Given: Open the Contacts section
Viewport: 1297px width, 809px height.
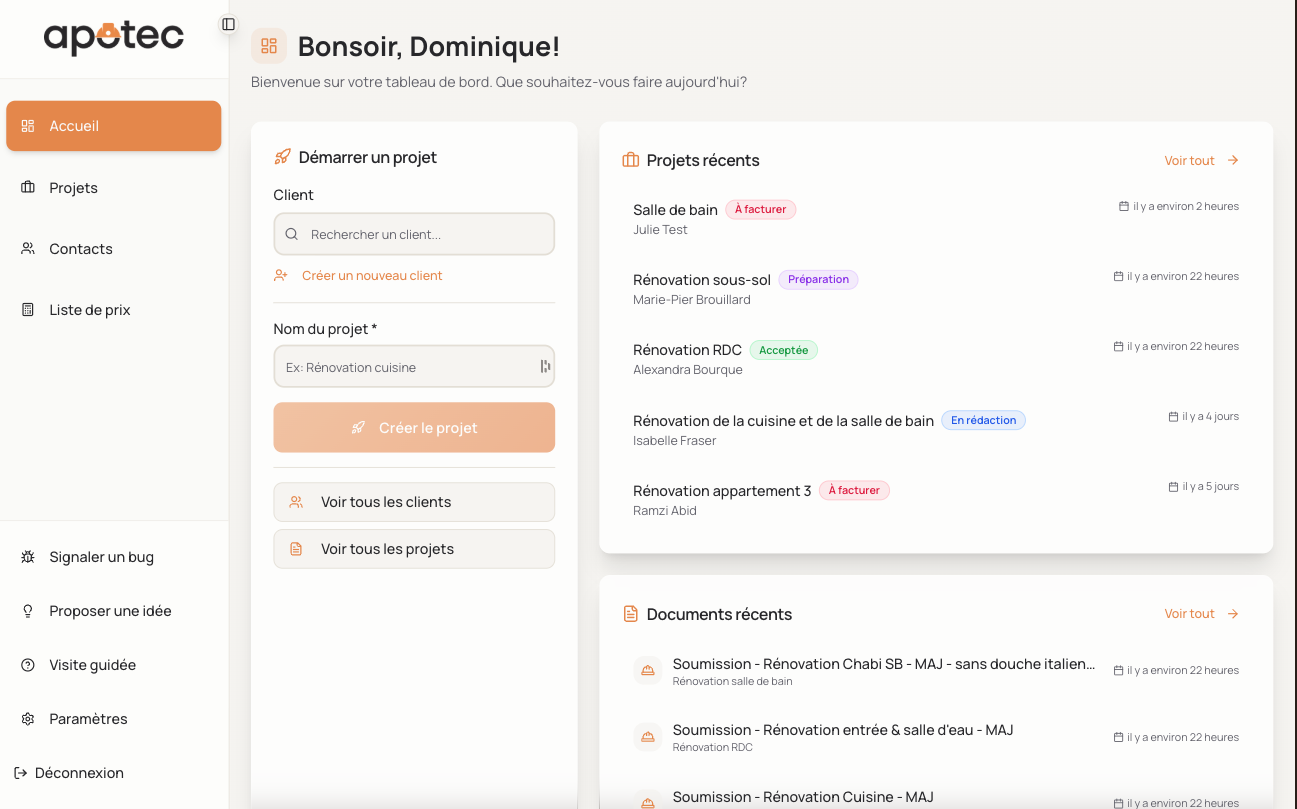Looking at the screenshot, I should coord(114,249).
